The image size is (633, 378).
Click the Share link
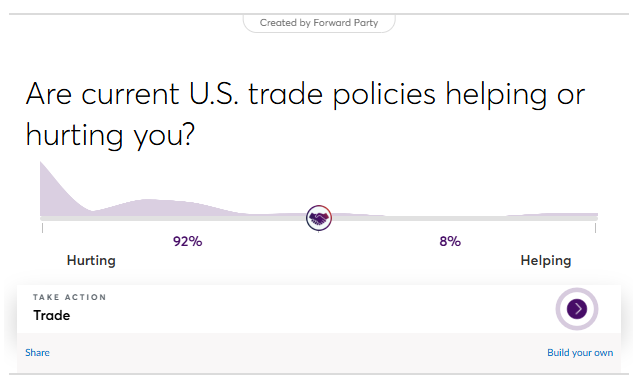(37, 353)
